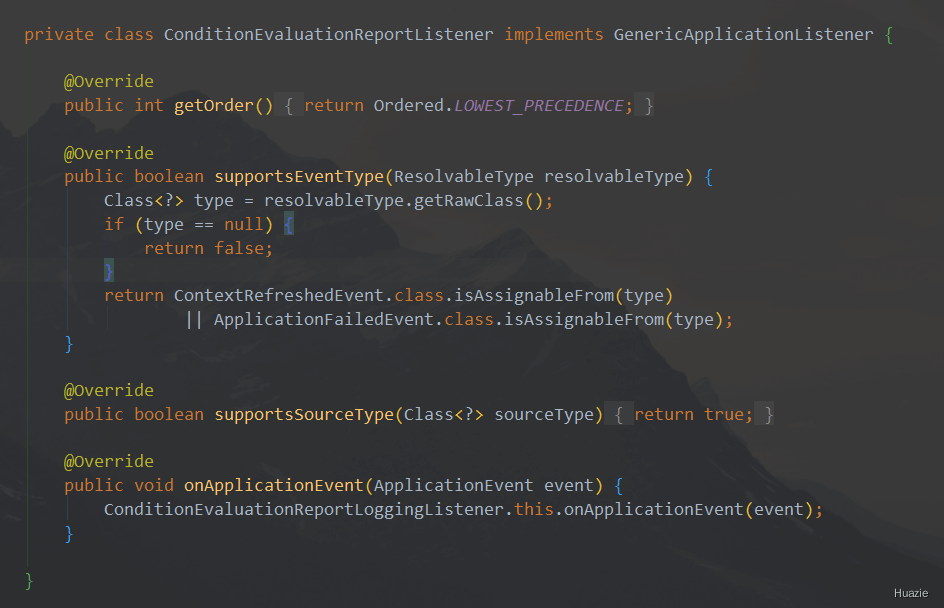
Task: Click the ContextRefreshedEvent class reference
Action: click(x=279, y=295)
